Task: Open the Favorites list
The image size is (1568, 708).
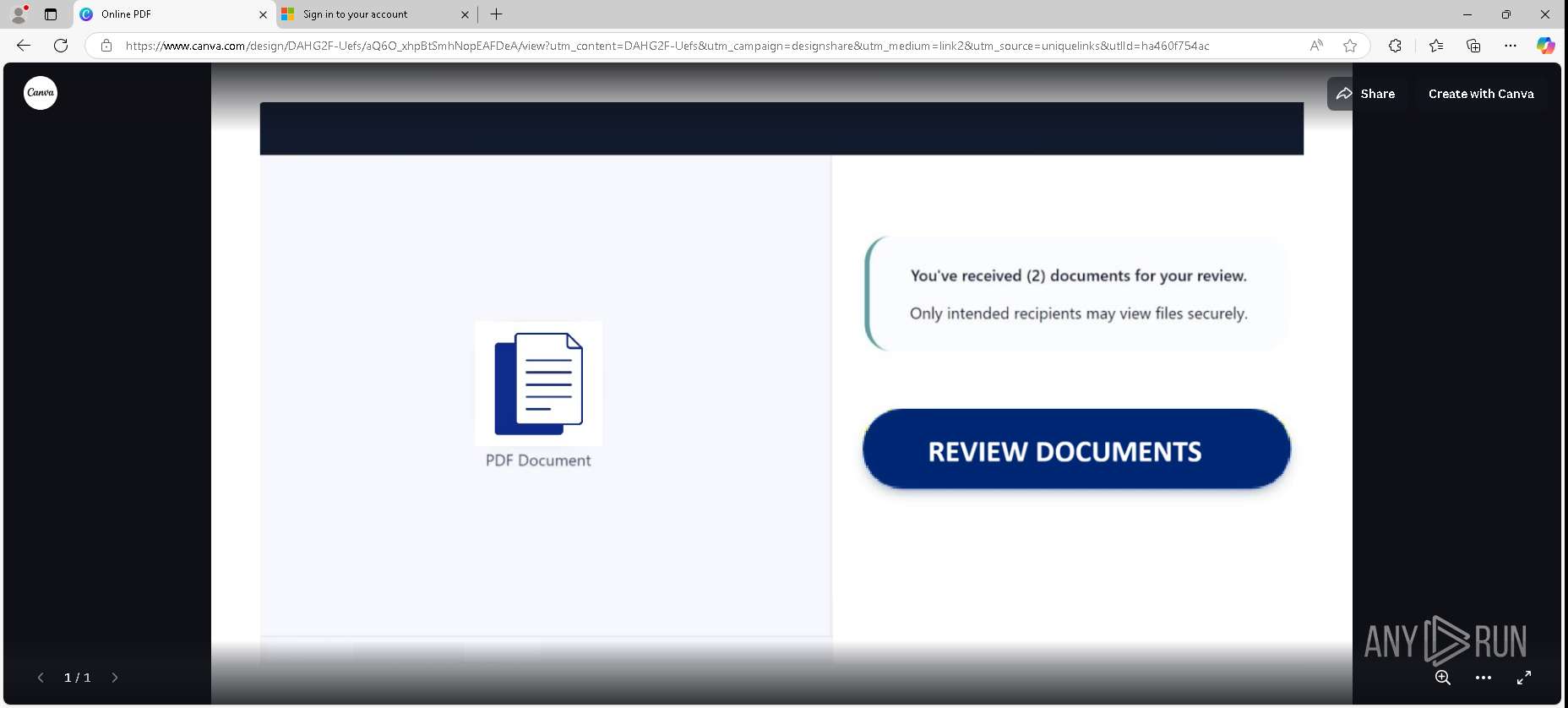Action: pyautogui.click(x=1436, y=46)
